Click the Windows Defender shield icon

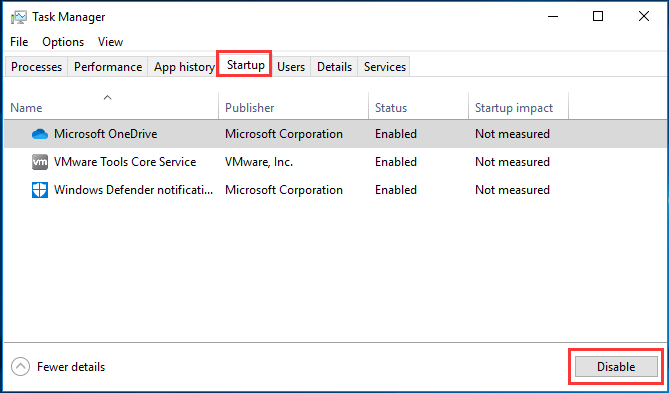40,190
